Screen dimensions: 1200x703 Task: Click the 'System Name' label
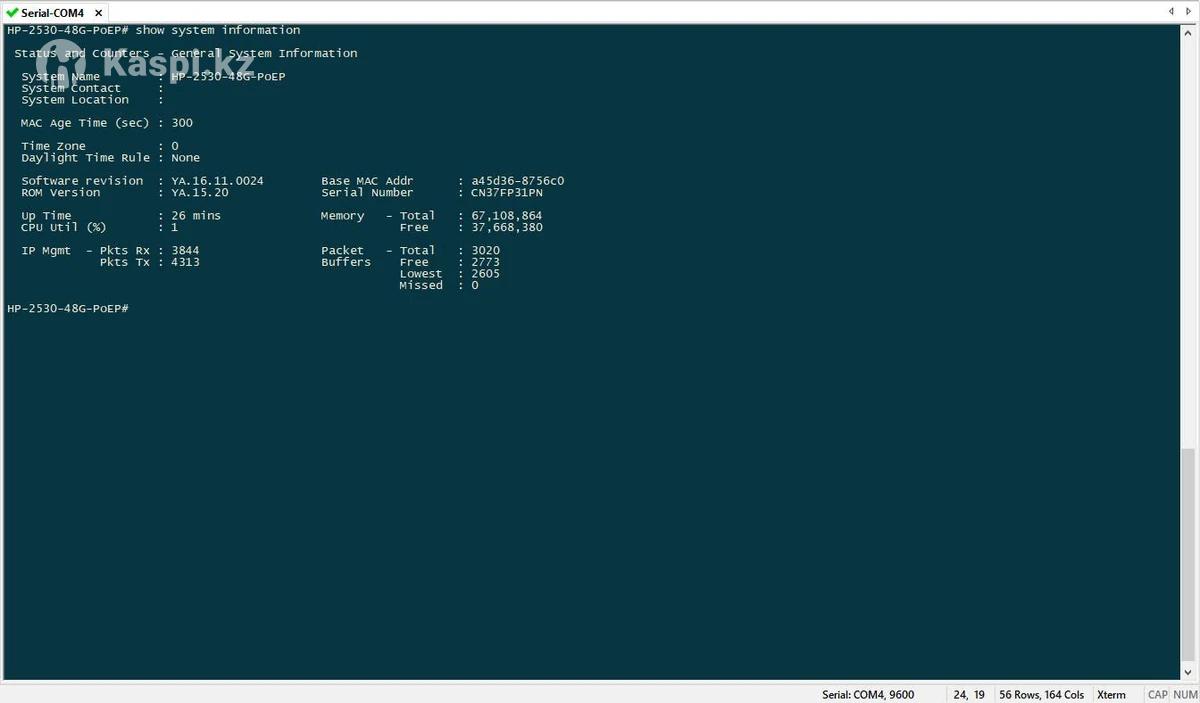pos(61,77)
